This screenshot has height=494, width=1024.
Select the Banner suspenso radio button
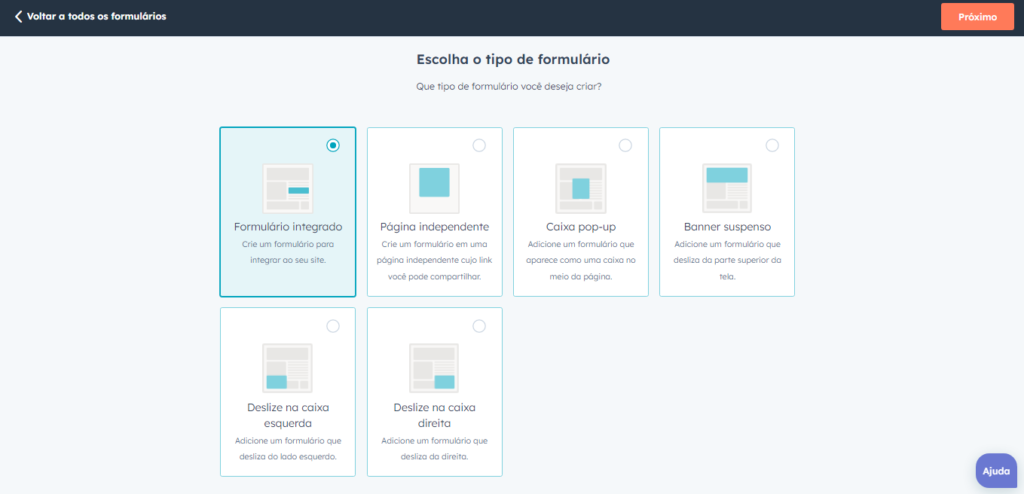pyautogui.click(x=772, y=145)
